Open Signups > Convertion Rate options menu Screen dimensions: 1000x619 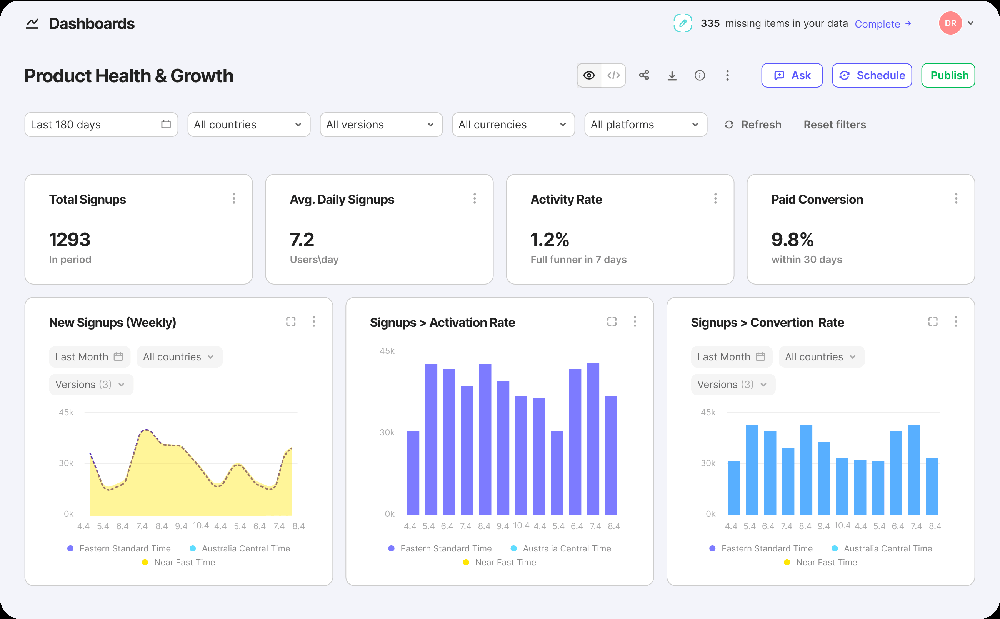pos(956,322)
